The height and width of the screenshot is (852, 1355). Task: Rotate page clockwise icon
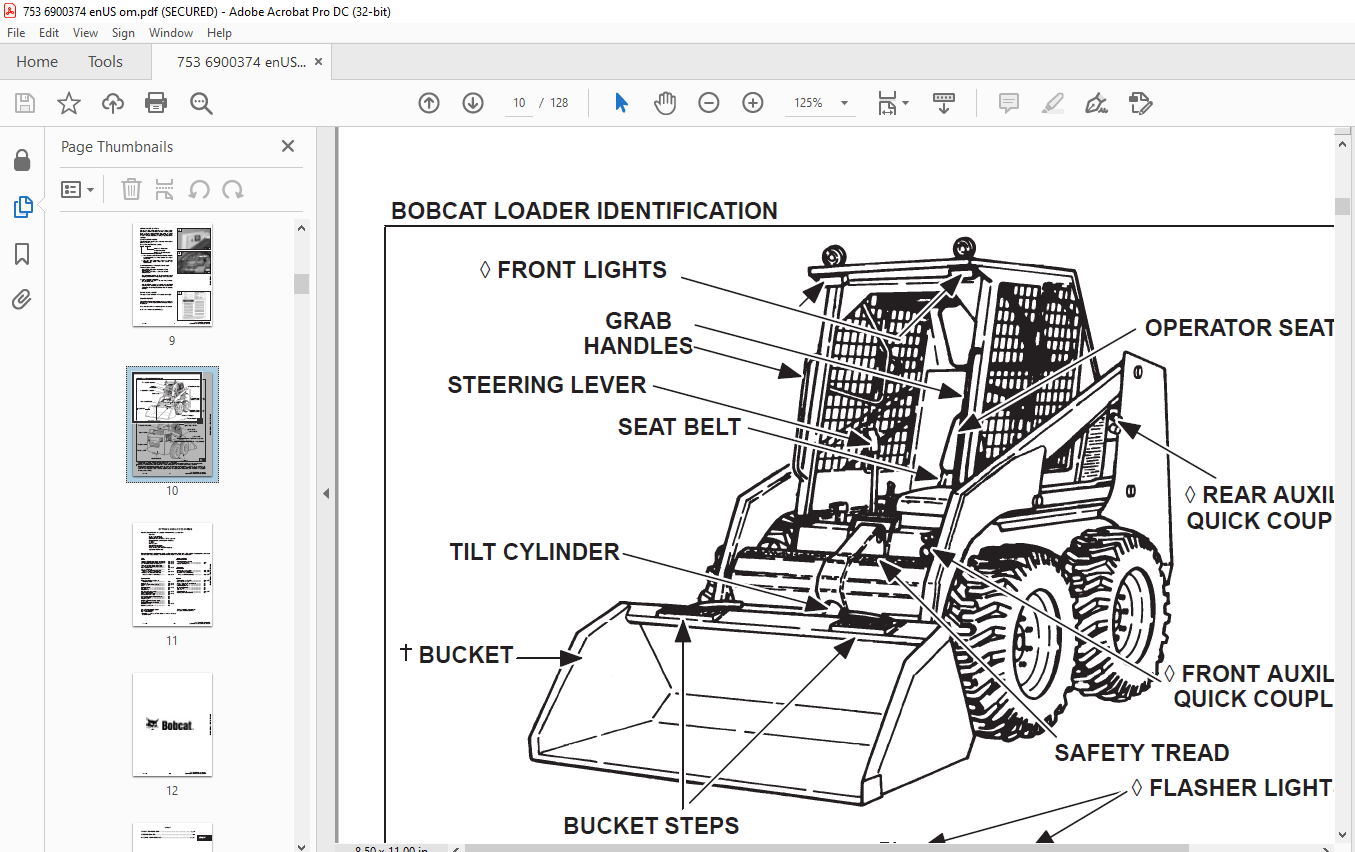point(233,189)
